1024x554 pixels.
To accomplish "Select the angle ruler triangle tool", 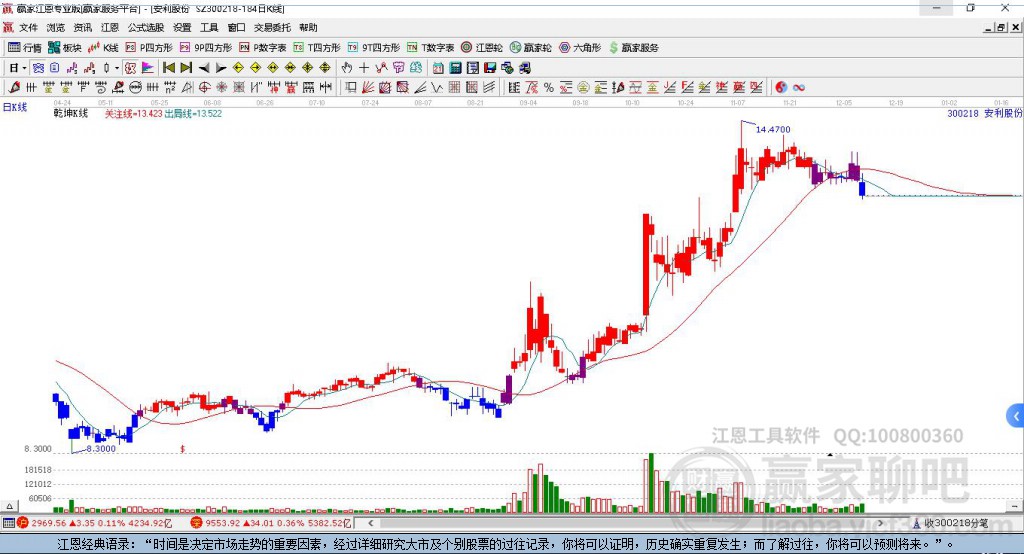I will pyautogui.click(x=187, y=87).
